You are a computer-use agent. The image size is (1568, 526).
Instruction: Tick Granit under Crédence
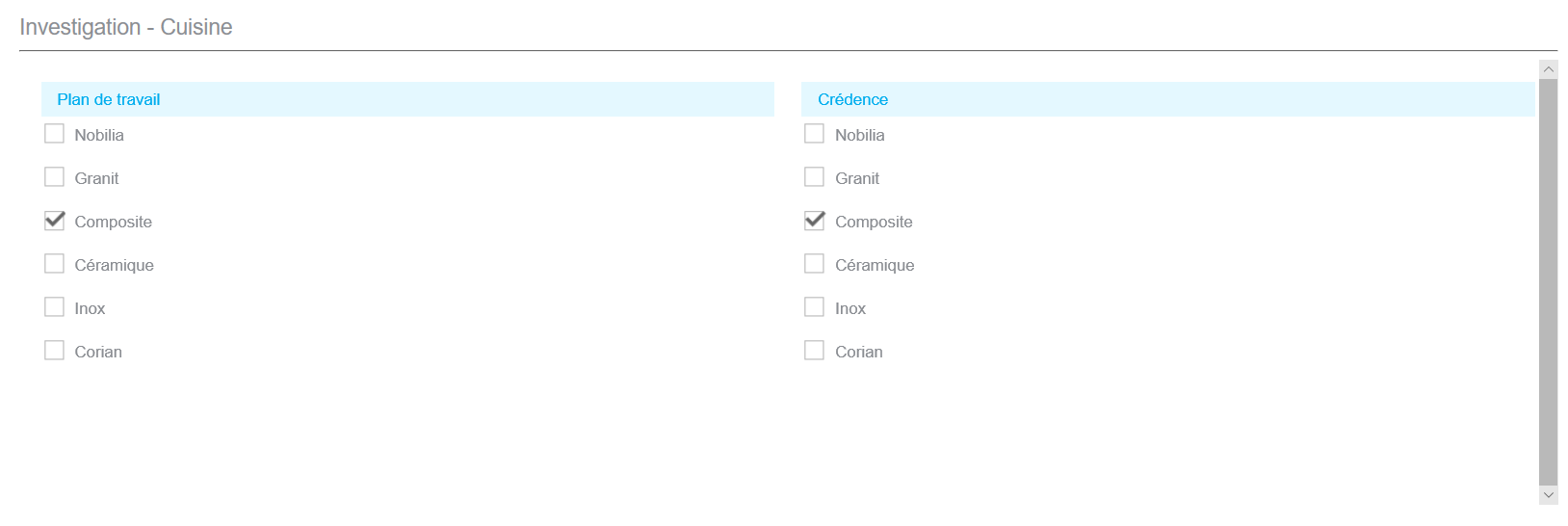point(814,177)
